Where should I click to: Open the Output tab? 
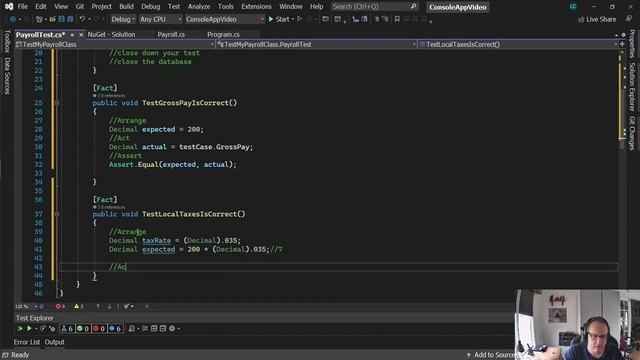click(x=54, y=342)
